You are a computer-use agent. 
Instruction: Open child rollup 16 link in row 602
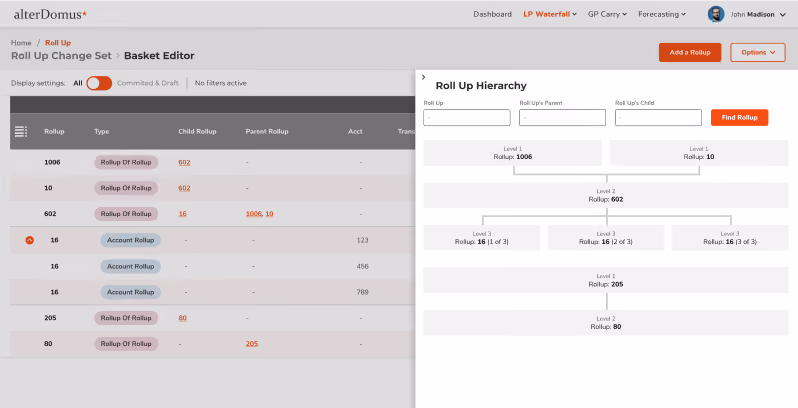tap(183, 214)
